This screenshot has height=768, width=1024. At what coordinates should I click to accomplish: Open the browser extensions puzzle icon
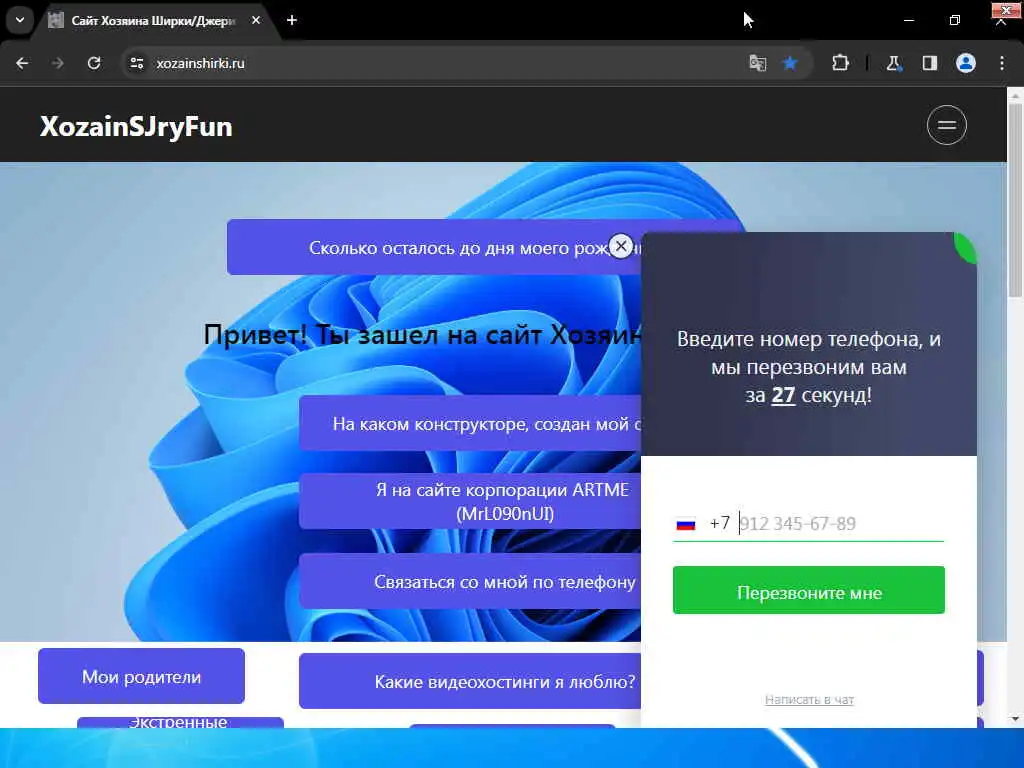coord(840,63)
